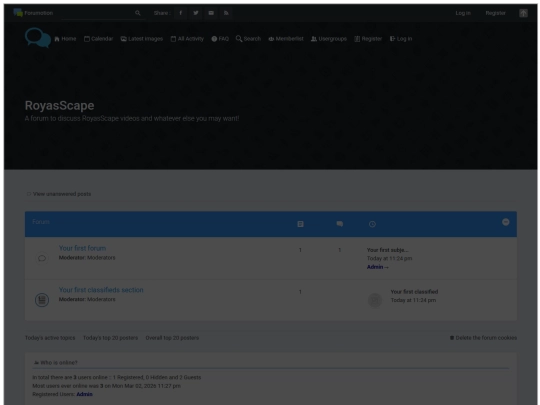Click the Your first forum status icon
Viewport: 540px width, 405px height.
coord(42,258)
